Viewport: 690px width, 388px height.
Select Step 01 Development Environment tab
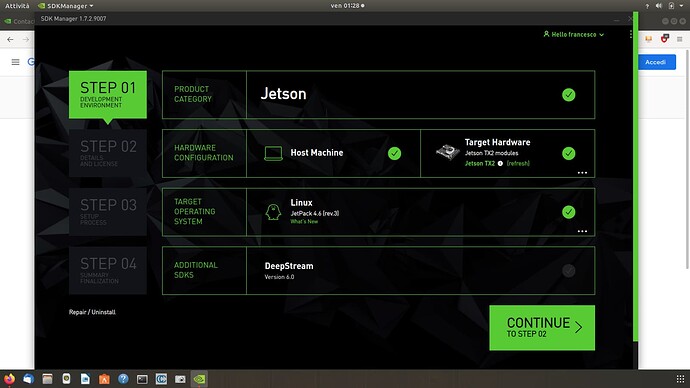[x=108, y=95]
